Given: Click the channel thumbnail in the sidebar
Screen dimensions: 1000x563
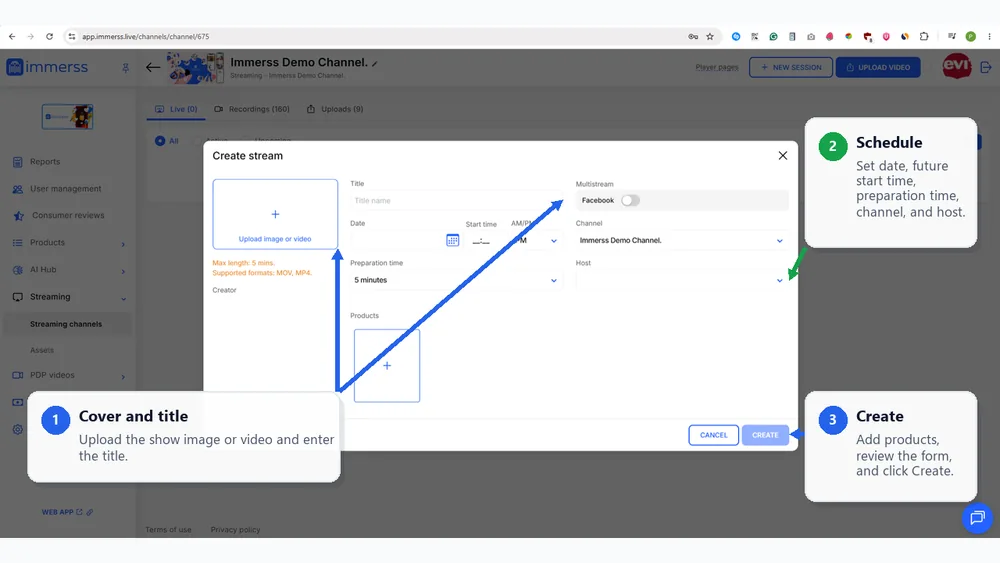Looking at the screenshot, I should coord(68,117).
